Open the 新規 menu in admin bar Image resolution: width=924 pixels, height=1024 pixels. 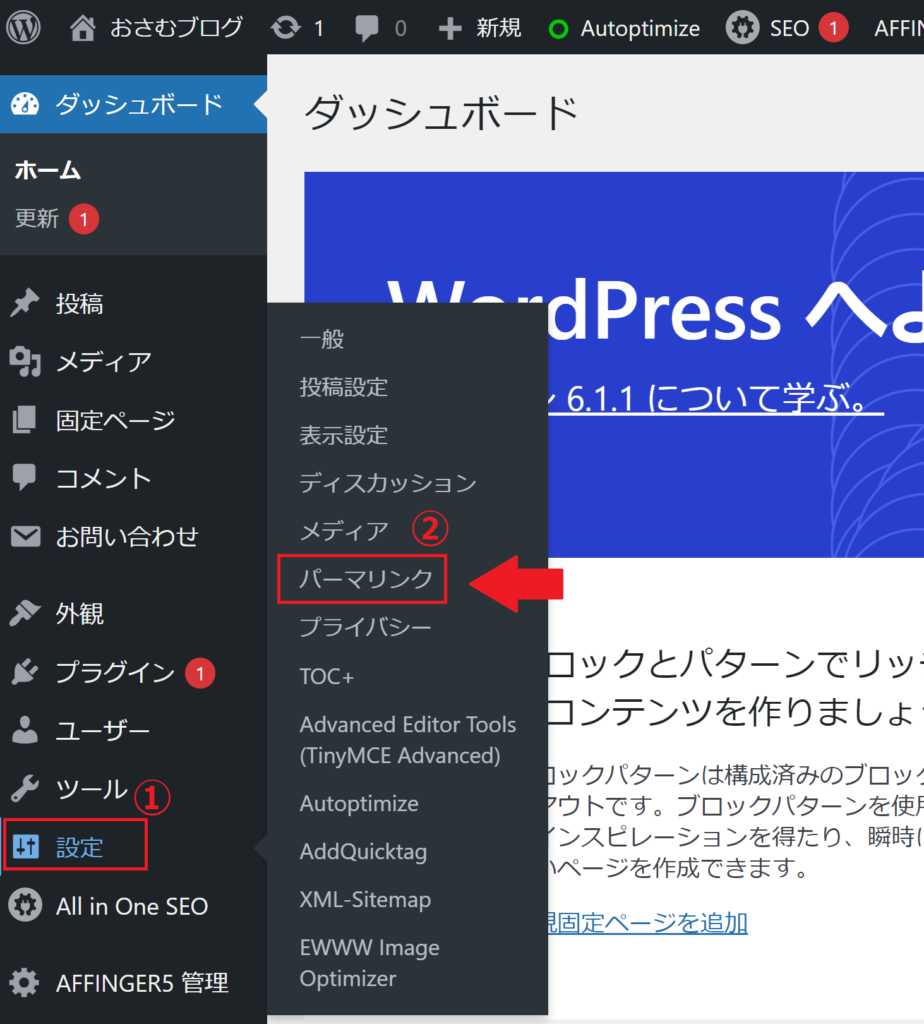click(499, 28)
